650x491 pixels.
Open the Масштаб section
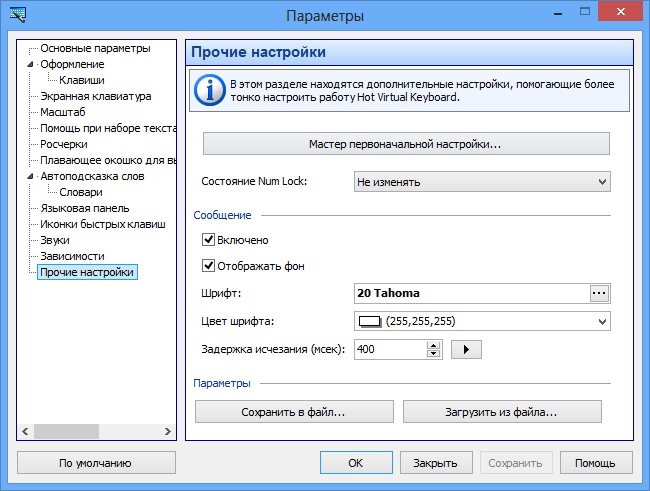click(63, 112)
